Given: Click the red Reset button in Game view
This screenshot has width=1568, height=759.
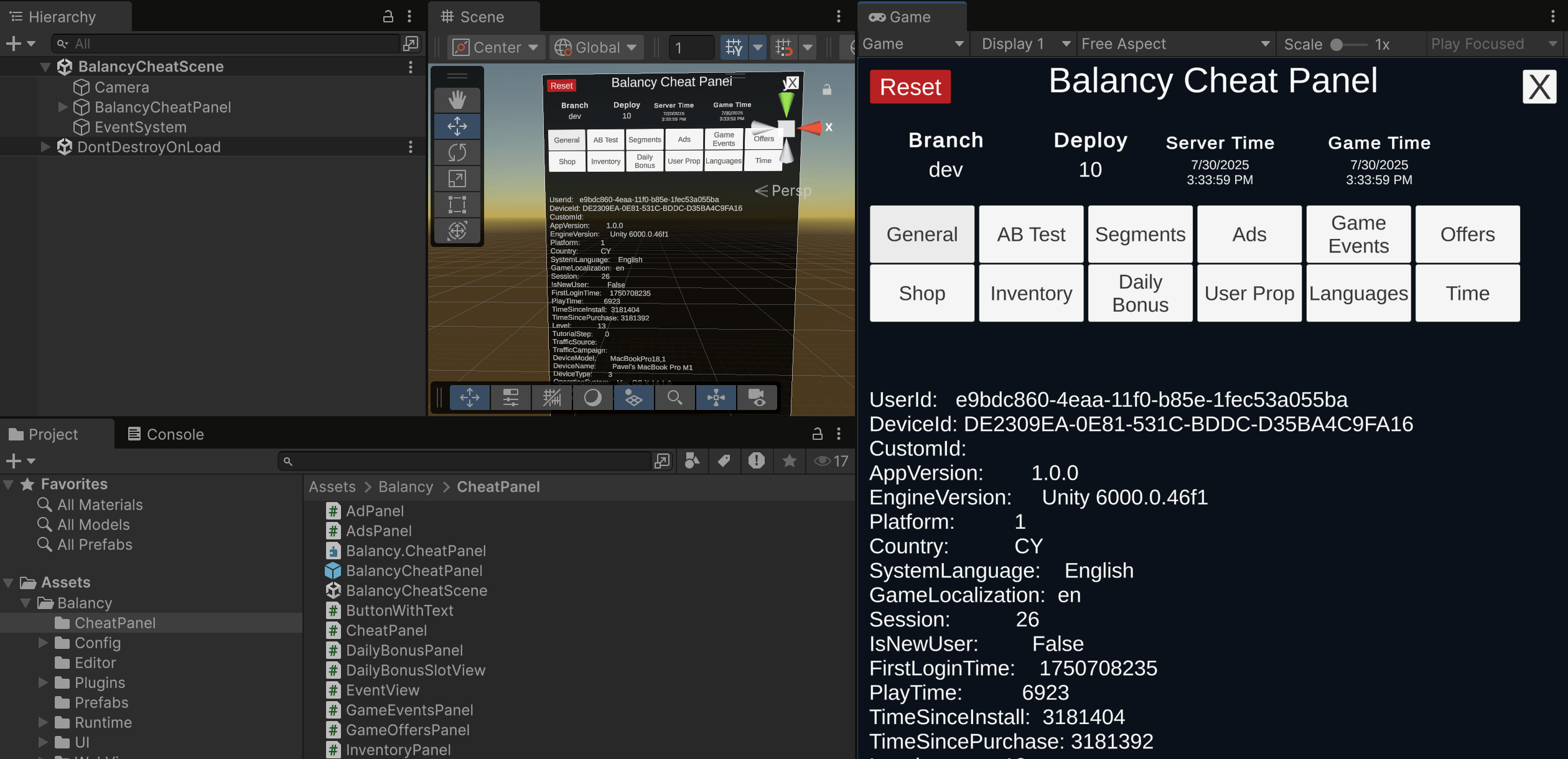Looking at the screenshot, I should coord(910,86).
